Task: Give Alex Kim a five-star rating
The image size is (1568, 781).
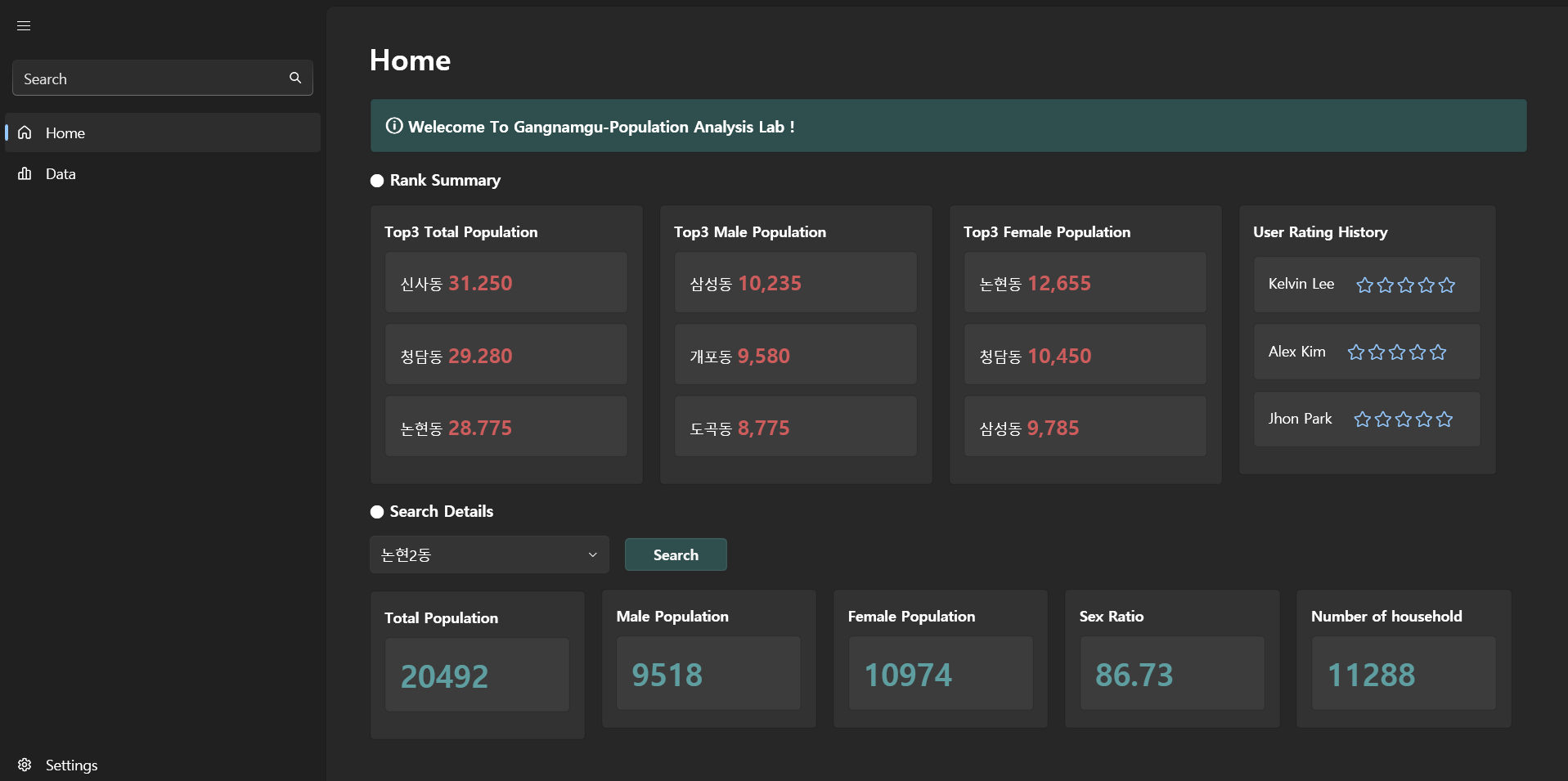Action: (x=1438, y=352)
